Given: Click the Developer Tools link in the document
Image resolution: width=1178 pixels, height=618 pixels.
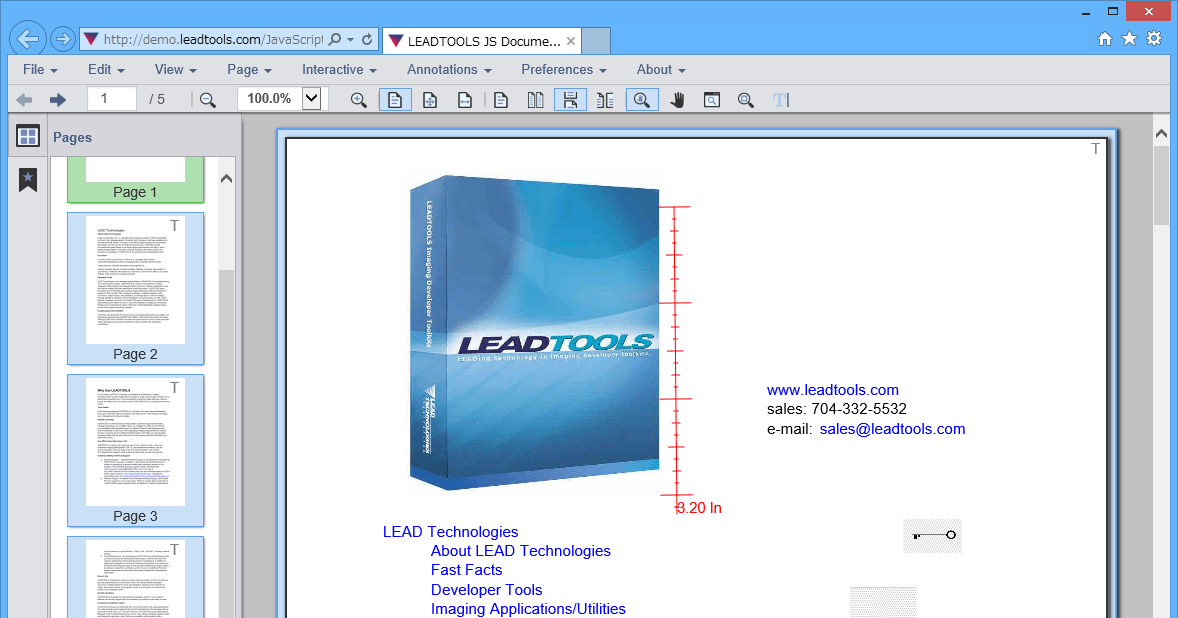Looking at the screenshot, I should [x=486, y=590].
